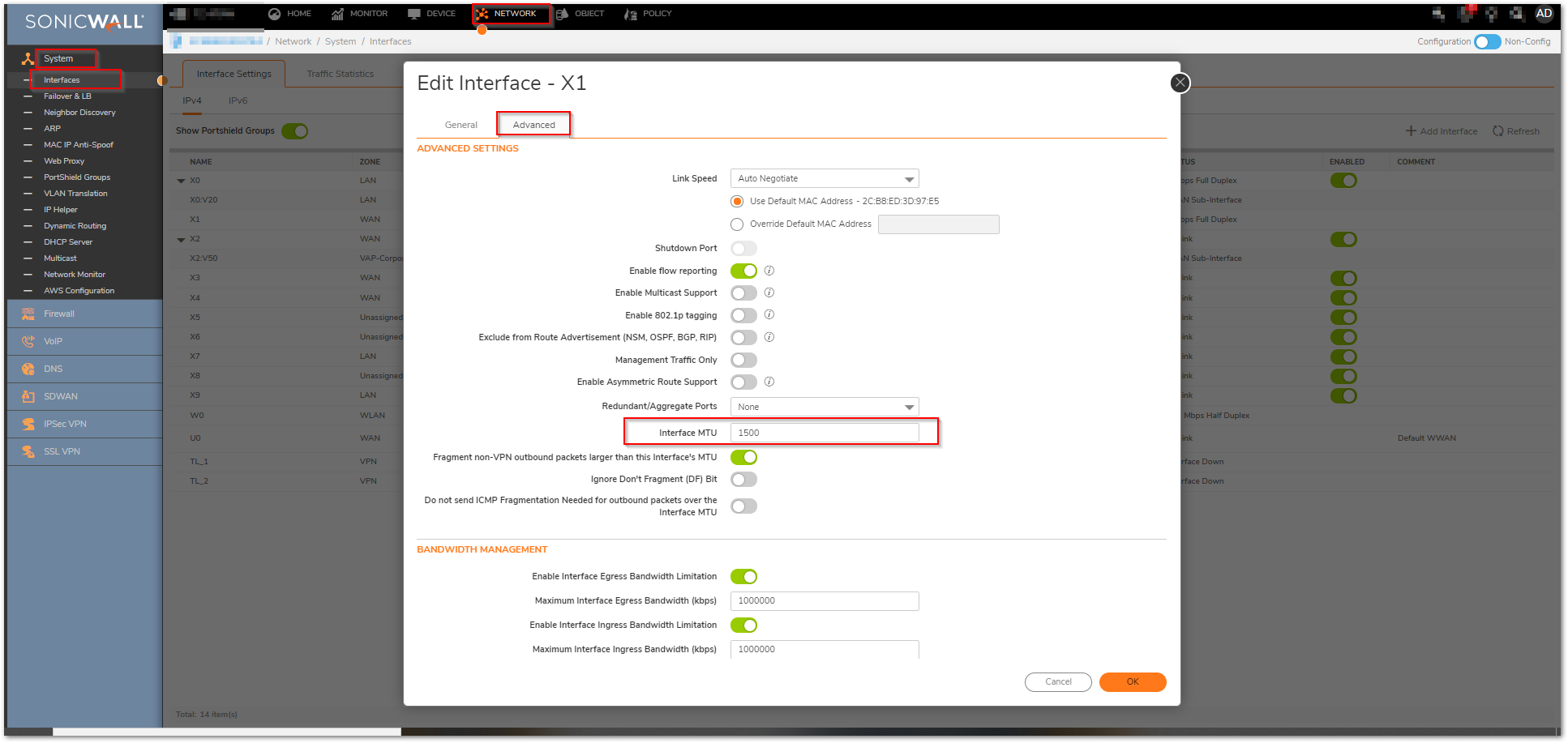
Task: Click the info icon next to Enable Multicast Support
Action: [769, 293]
